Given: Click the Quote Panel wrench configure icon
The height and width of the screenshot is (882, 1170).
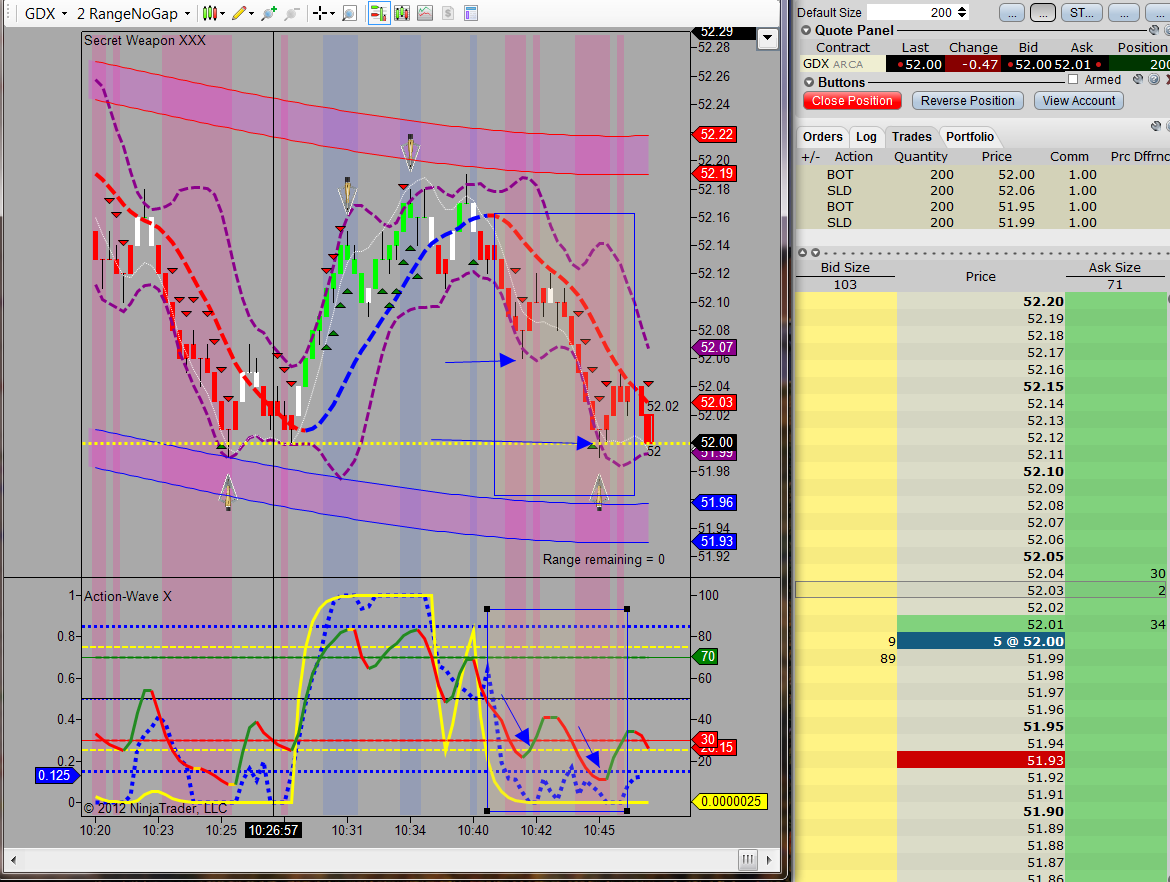Looking at the screenshot, I should pyautogui.click(x=1154, y=31).
